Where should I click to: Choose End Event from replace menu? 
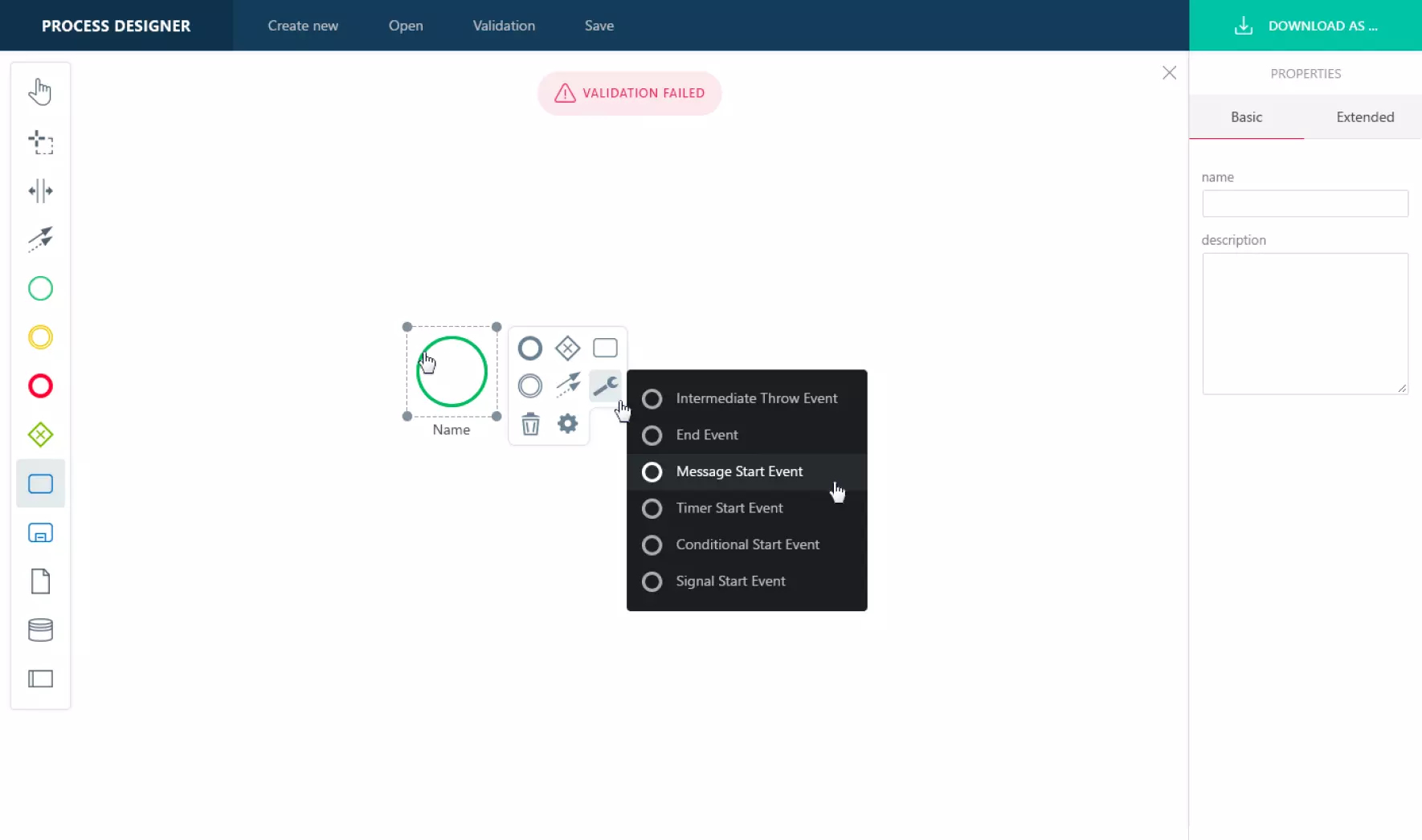pyautogui.click(x=747, y=435)
